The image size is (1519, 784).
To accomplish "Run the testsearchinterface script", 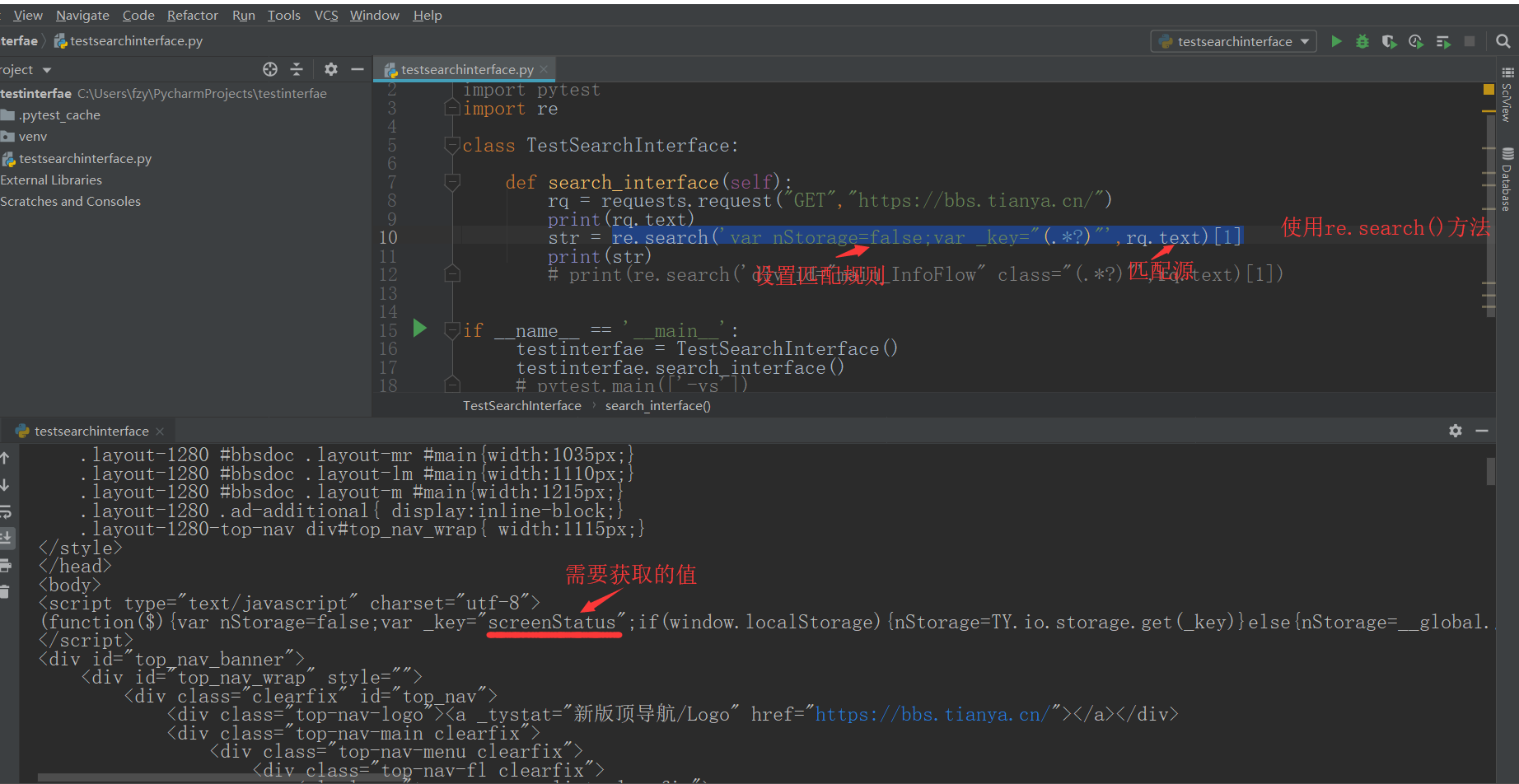I will (x=1336, y=41).
